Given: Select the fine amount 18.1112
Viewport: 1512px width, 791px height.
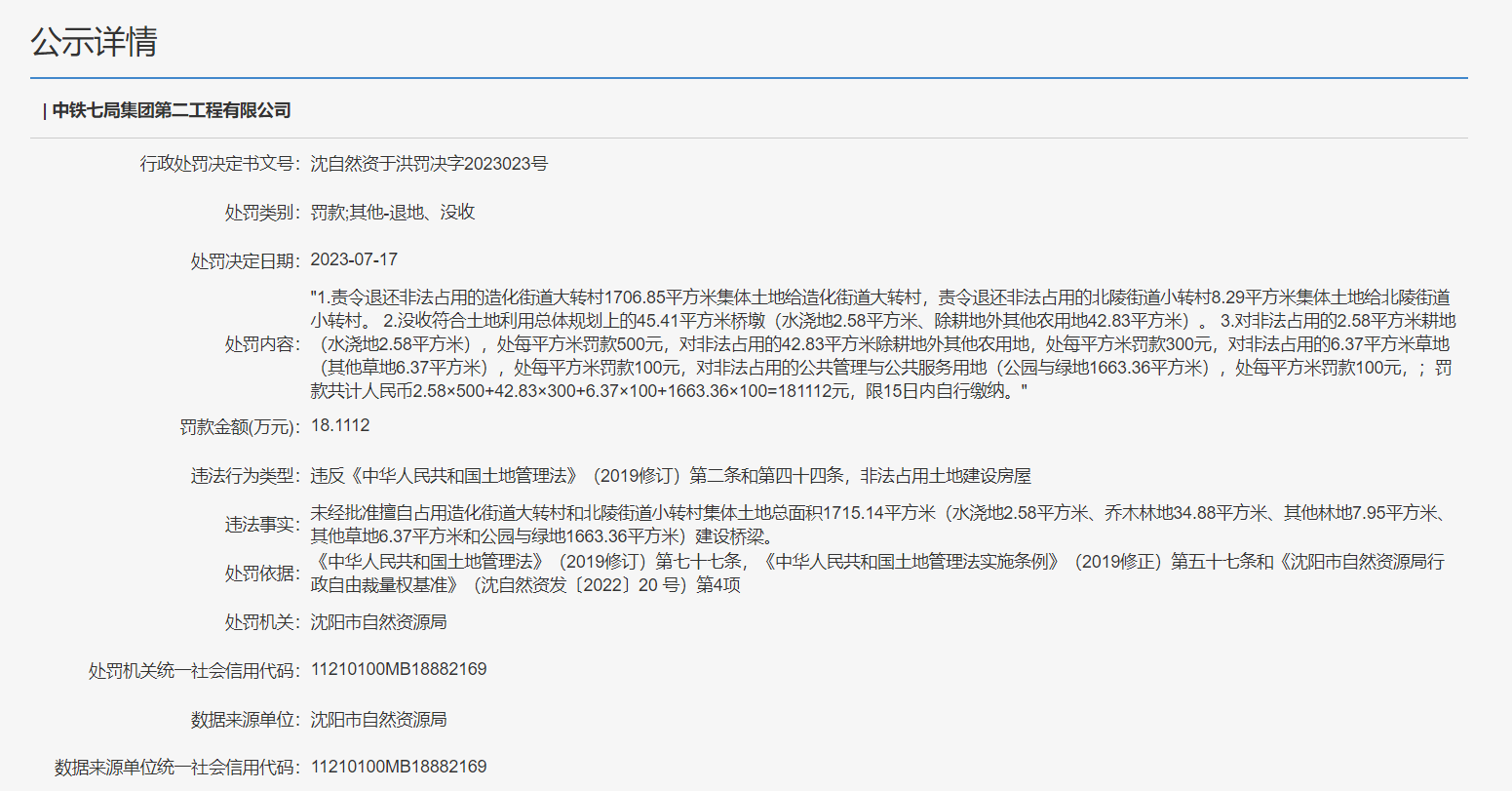Looking at the screenshot, I should tap(340, 426).
